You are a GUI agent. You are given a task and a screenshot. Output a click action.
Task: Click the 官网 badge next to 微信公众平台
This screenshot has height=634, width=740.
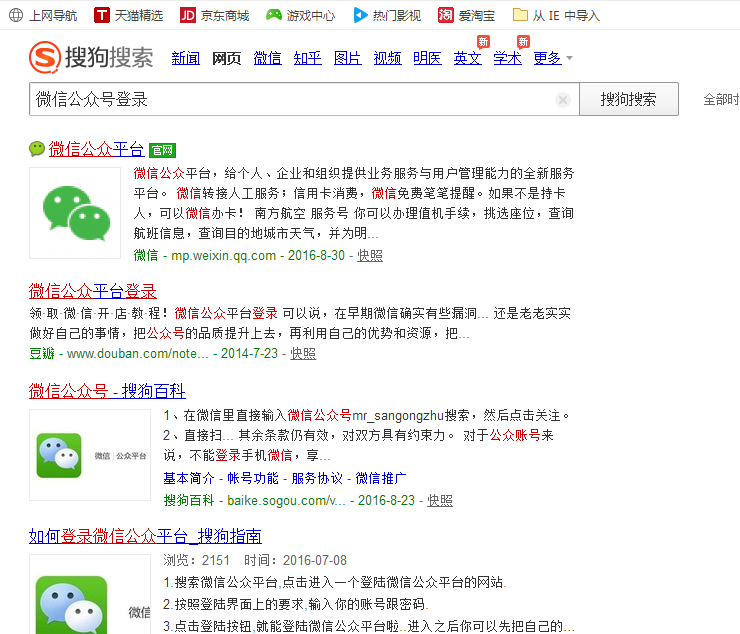tap(162, 150)
